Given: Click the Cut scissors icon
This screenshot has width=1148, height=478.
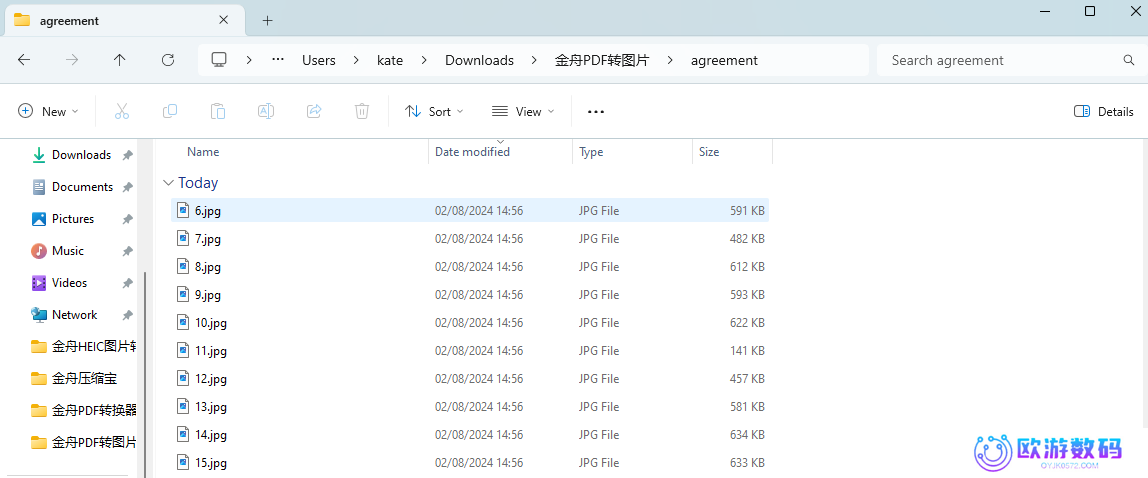Looking at the screenshot, I should click(x=122, y=111).
